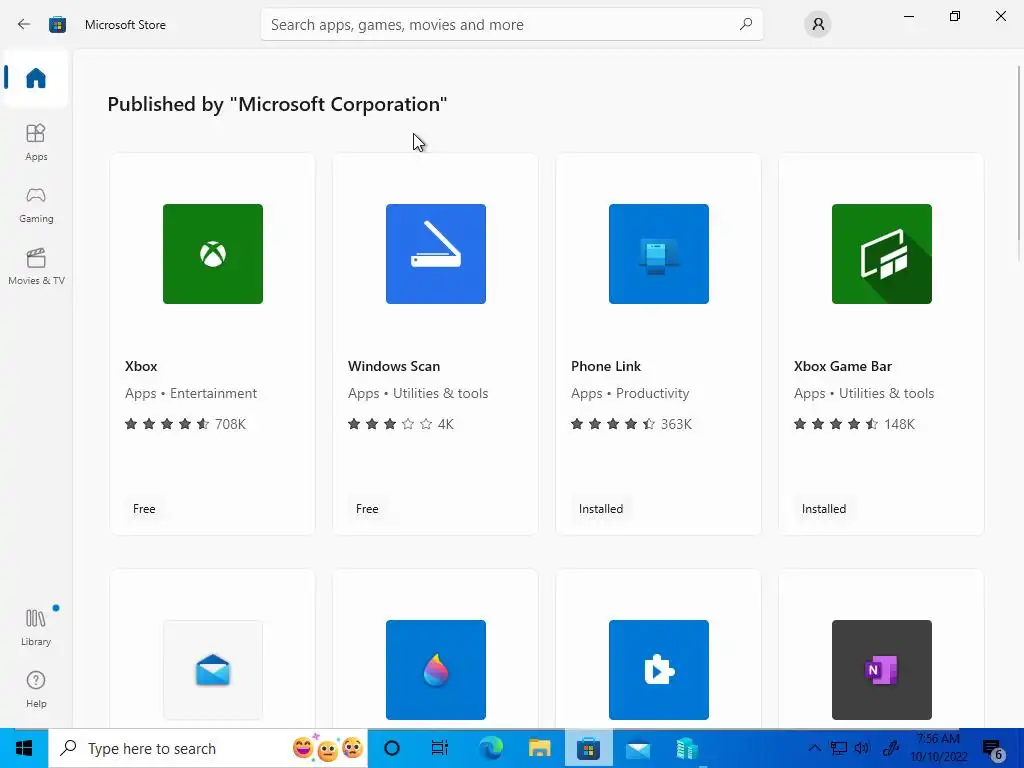The height and width of the screenshot is (768, 1024).
Task: Open the Mail app from the taskbar
Action: (637, 748)
